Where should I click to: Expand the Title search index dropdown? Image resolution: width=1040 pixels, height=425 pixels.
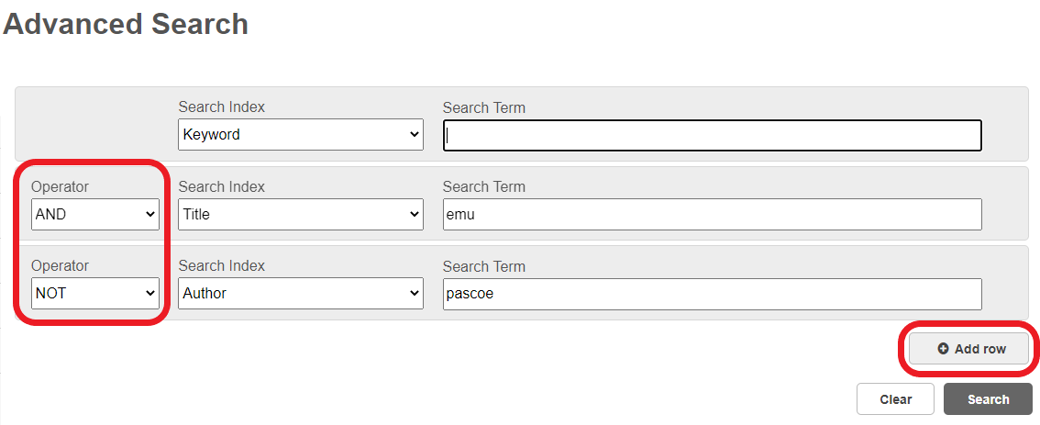pyautogui.click(x=300, y=214)
